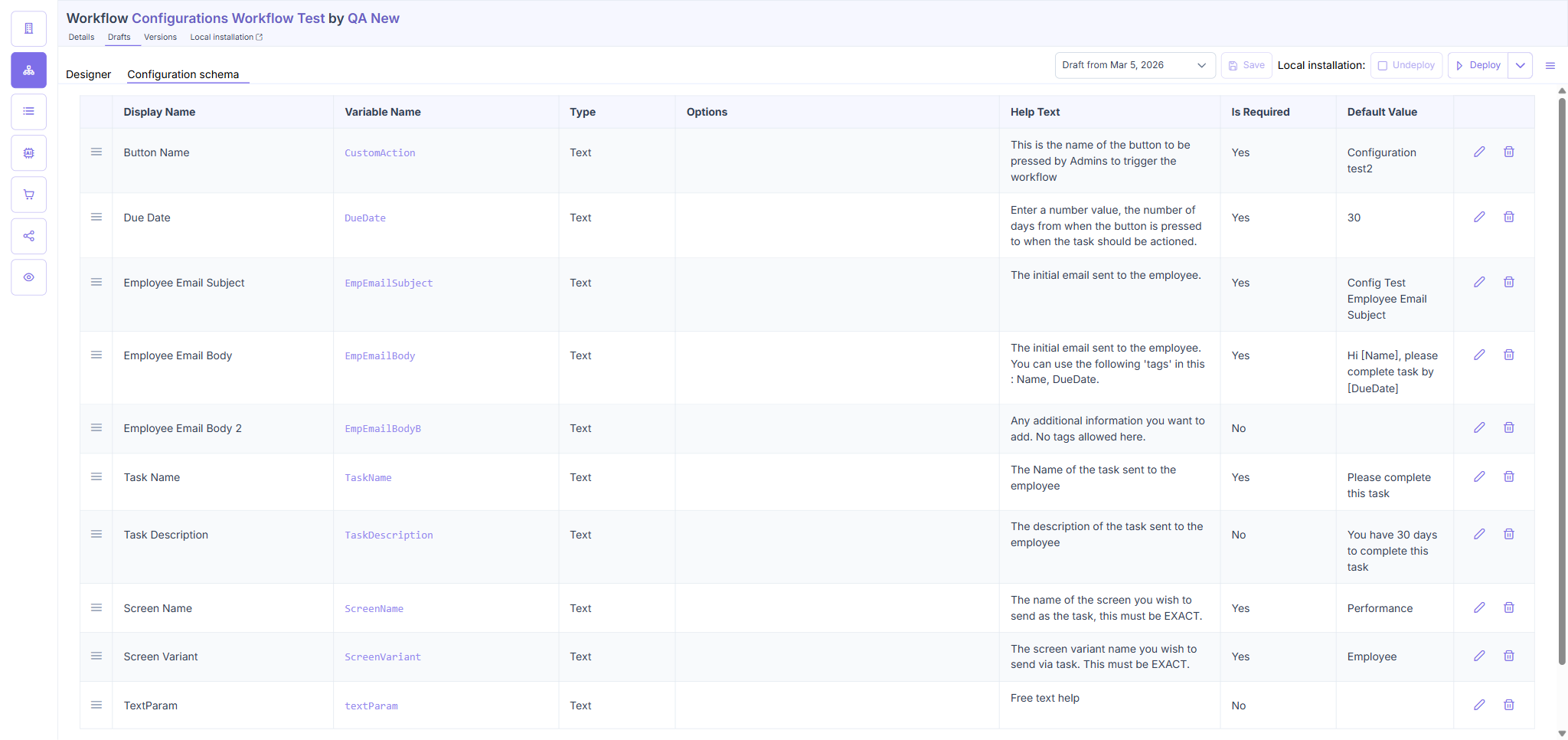Click the Deploy button

click(1478, 65)
